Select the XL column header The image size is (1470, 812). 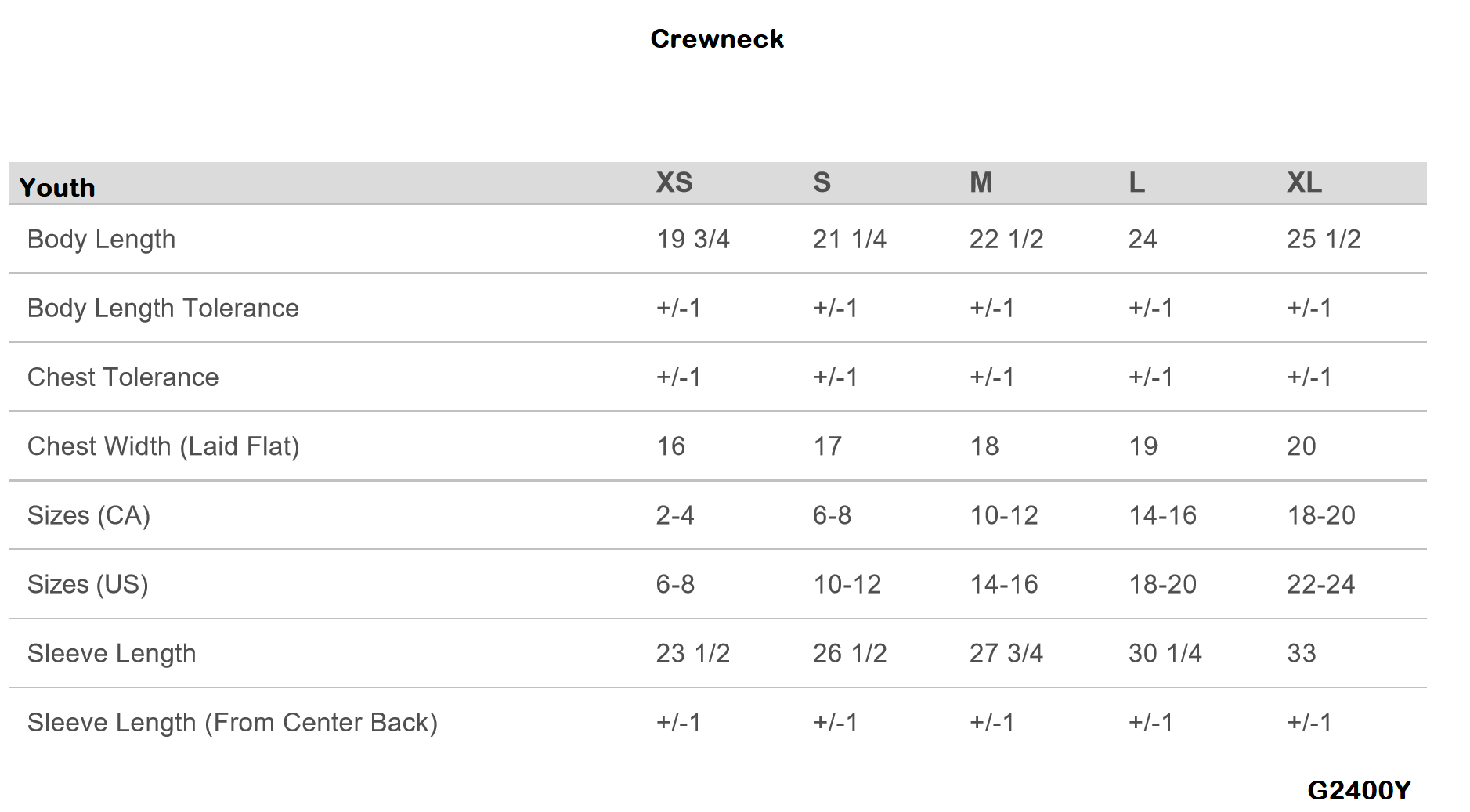tap(1304, 182)
